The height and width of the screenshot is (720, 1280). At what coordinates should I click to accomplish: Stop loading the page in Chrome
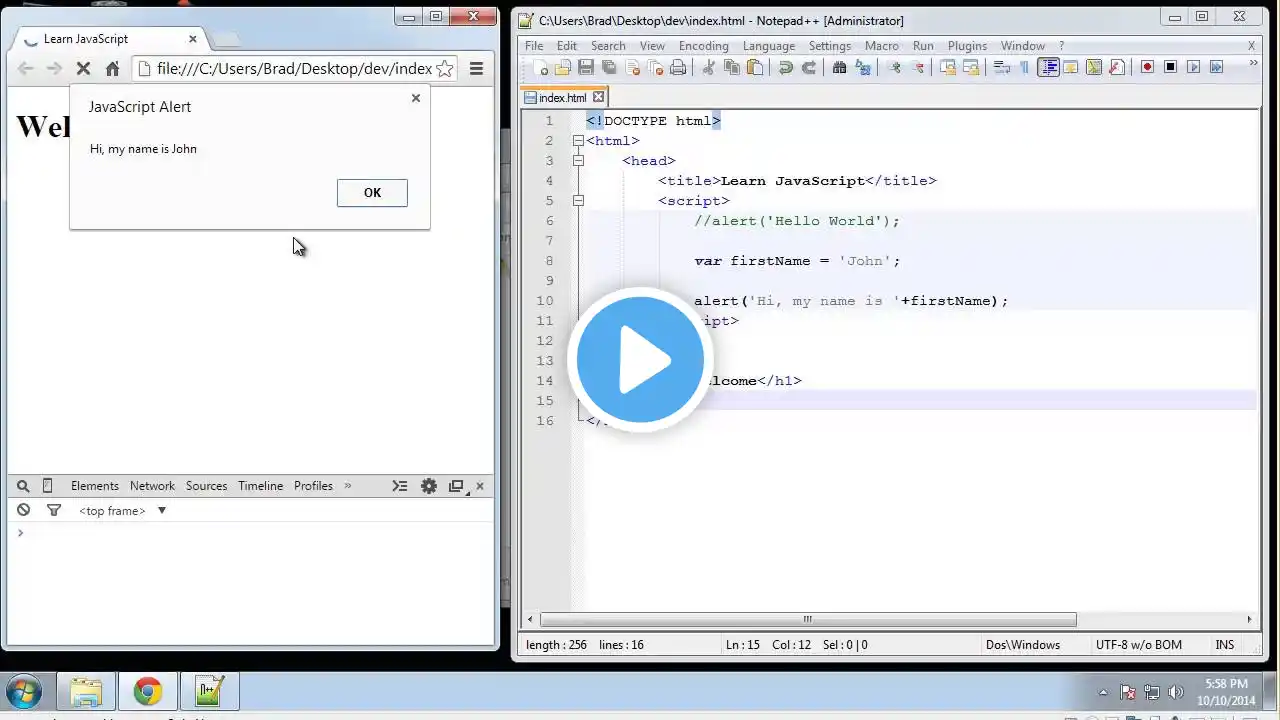click(83, 68)
